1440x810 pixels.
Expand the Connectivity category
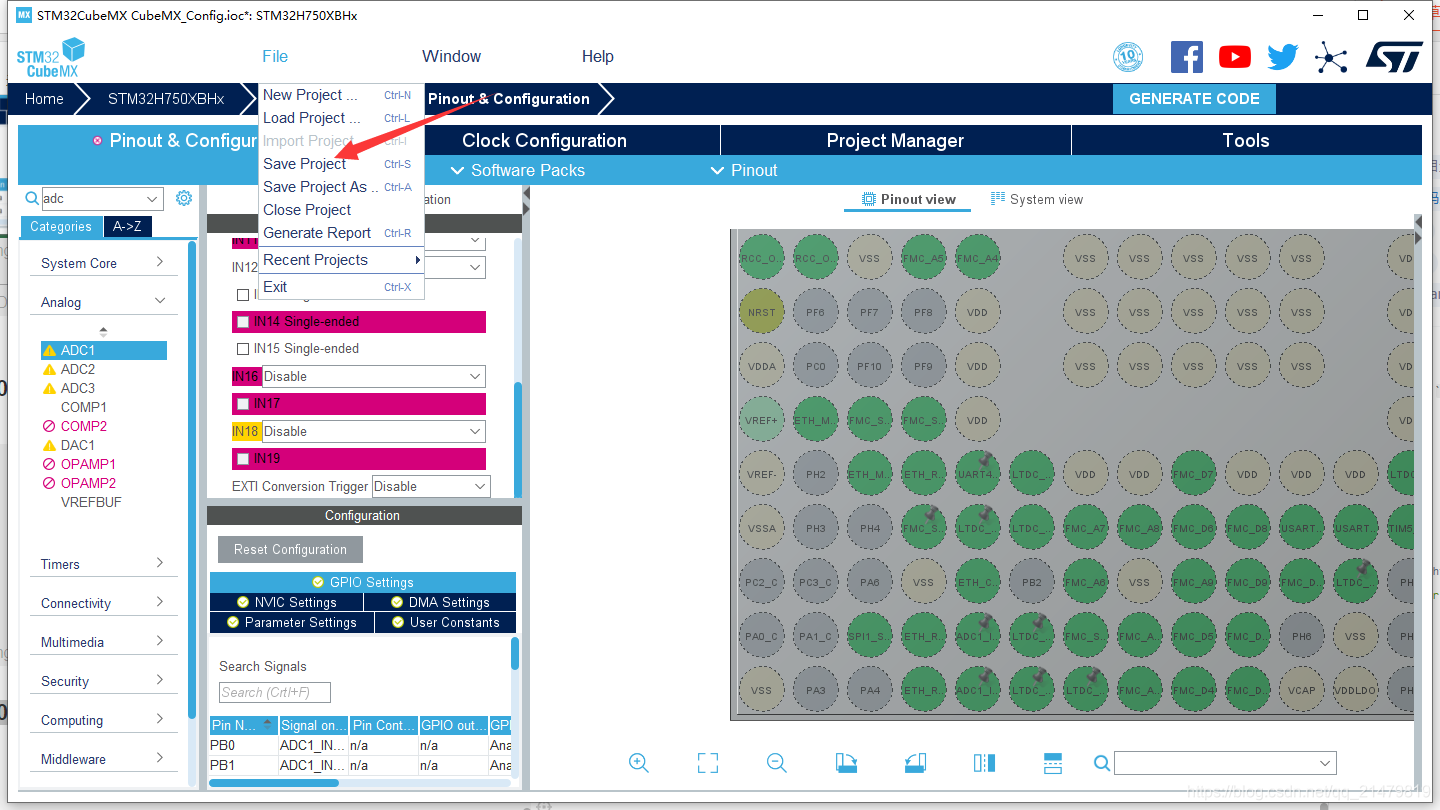[x=103, y=603]
